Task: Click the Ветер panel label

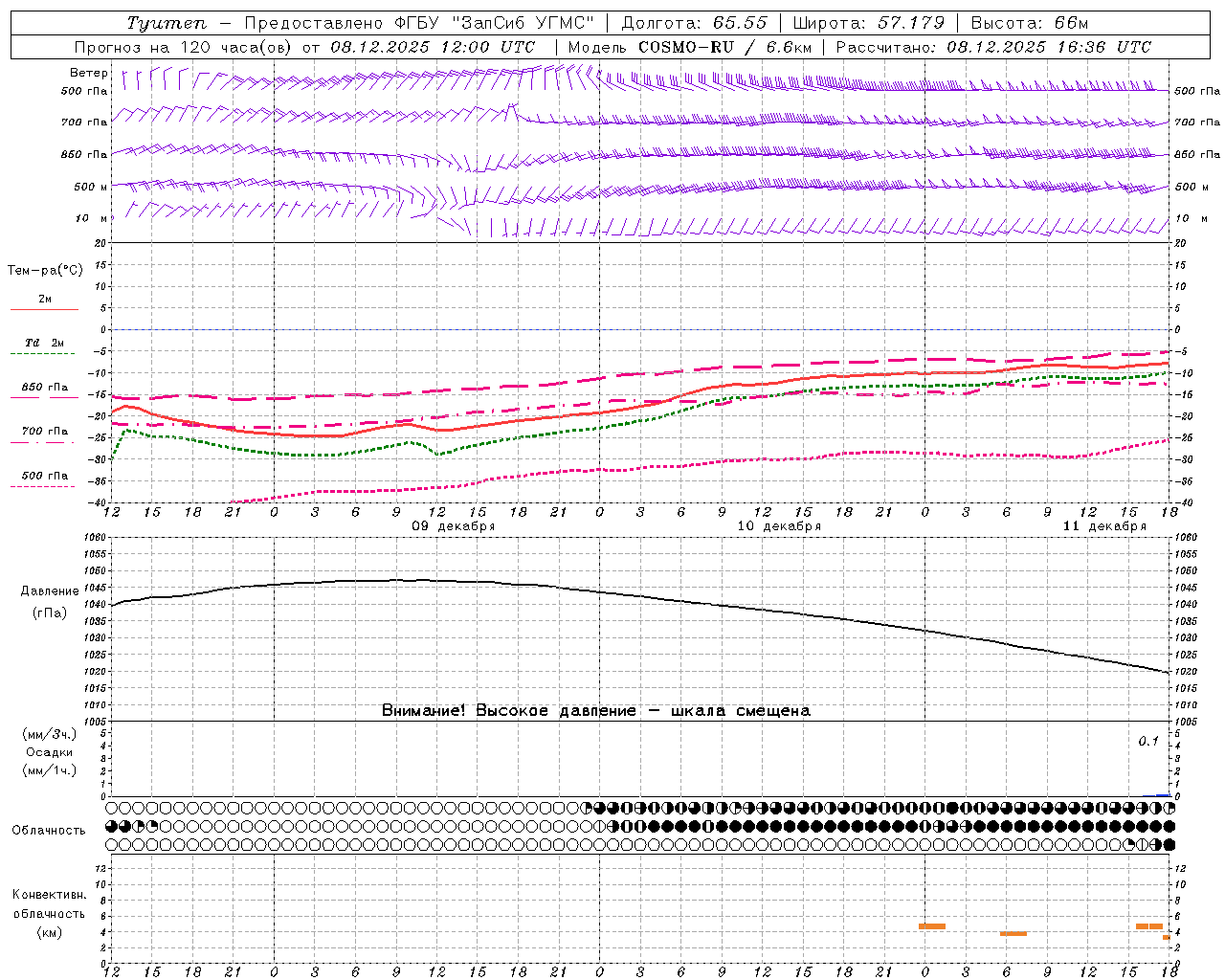Action: coord(88,73)
